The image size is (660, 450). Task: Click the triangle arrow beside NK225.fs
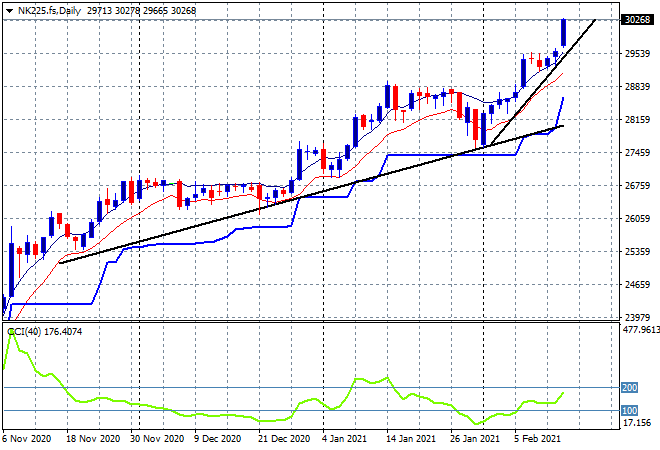coord(9,11)
